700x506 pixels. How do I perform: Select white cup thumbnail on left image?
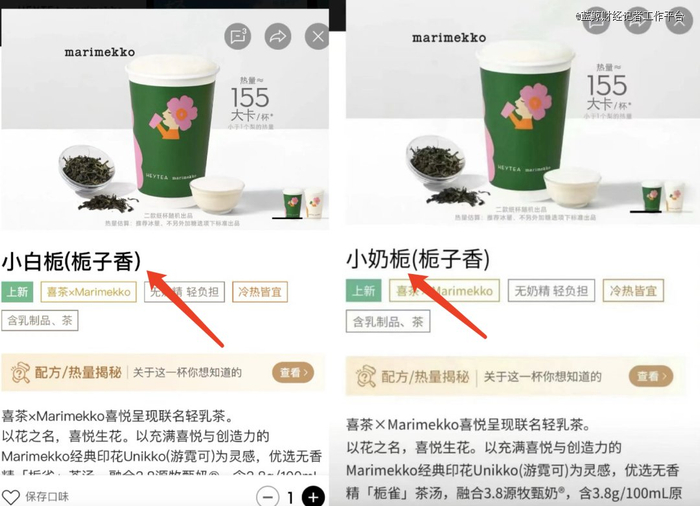coord(314,203)
